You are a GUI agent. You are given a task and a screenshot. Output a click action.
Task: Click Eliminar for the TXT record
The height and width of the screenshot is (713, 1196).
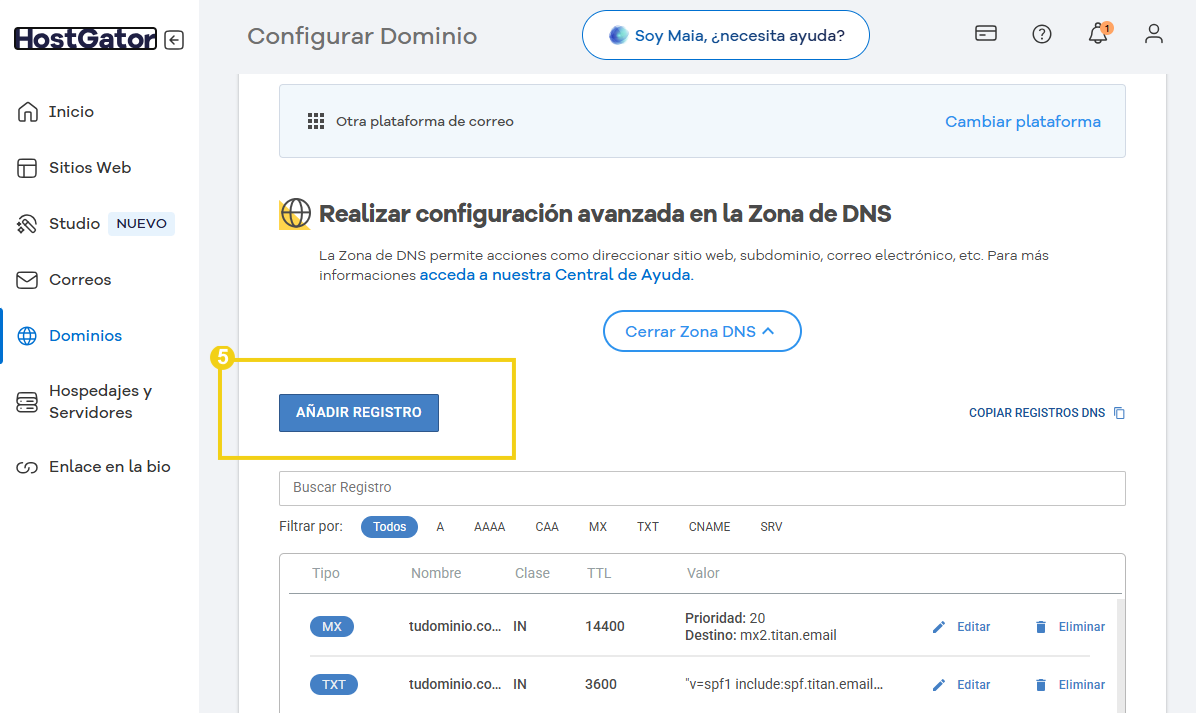(x=1082, y=685)
